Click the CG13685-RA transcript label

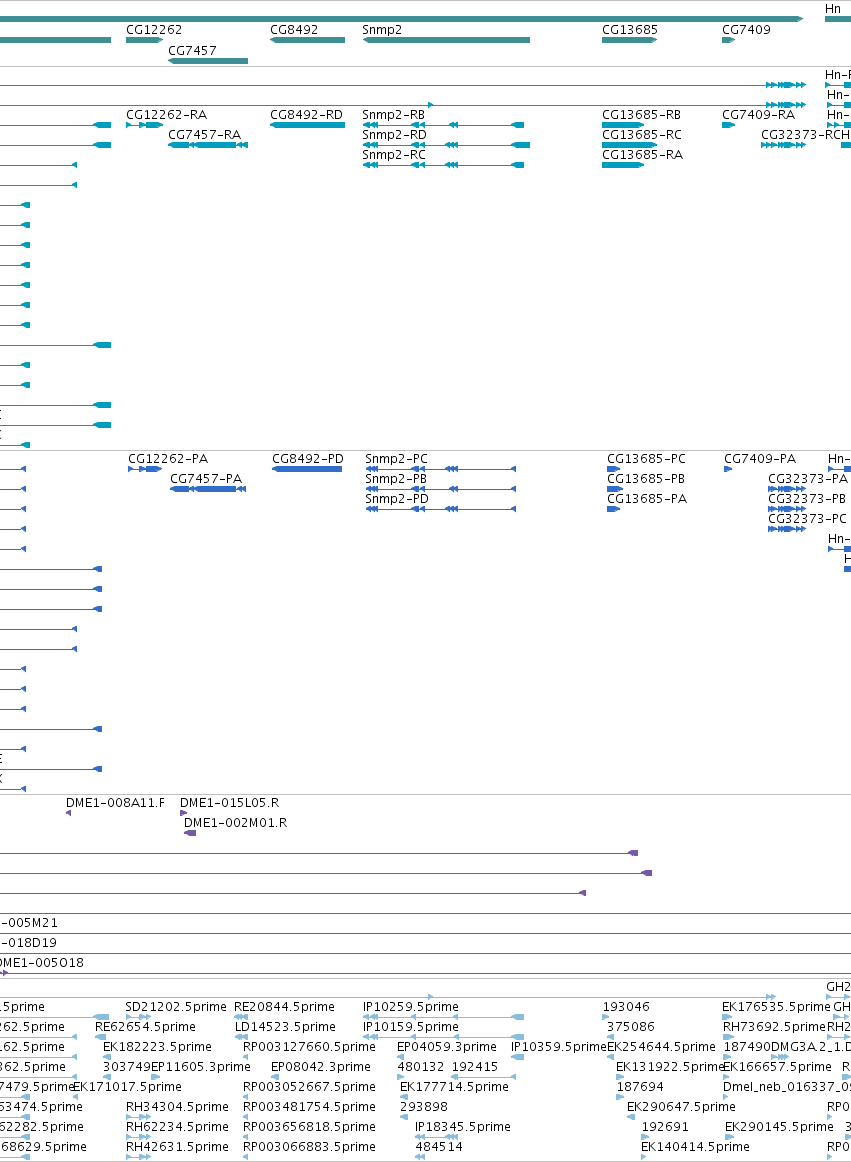coord(642,155)
